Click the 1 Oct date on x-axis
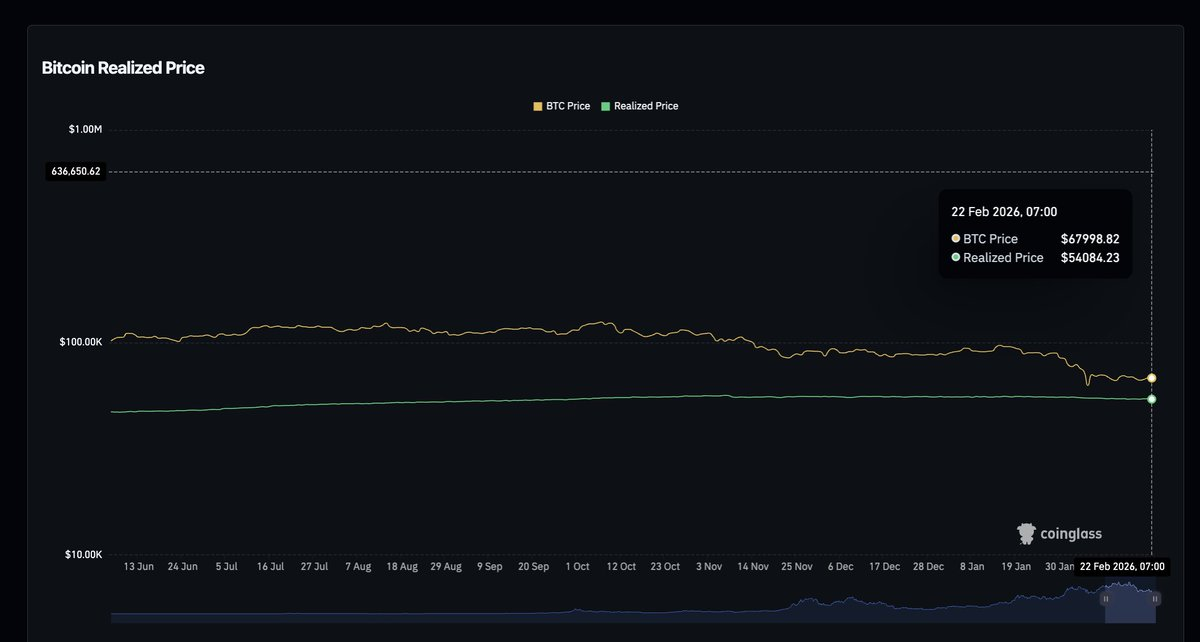This screenshot has height=642, width=1200. pos(577,567)
